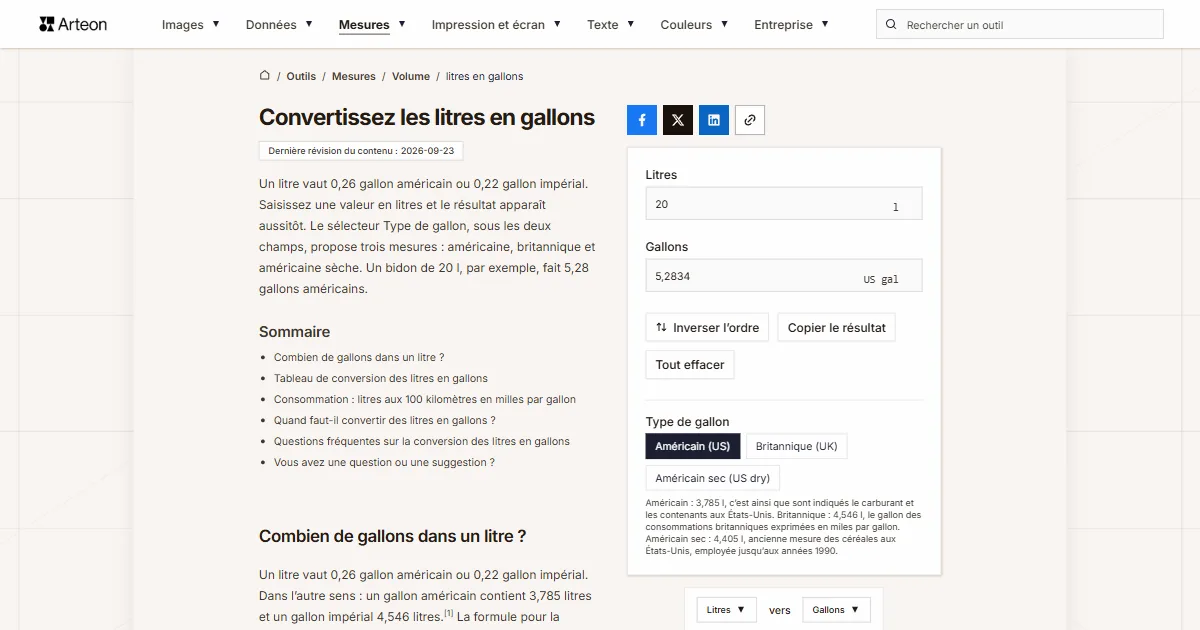Open the Volume breadcrumb link

[x=411, y=76]
